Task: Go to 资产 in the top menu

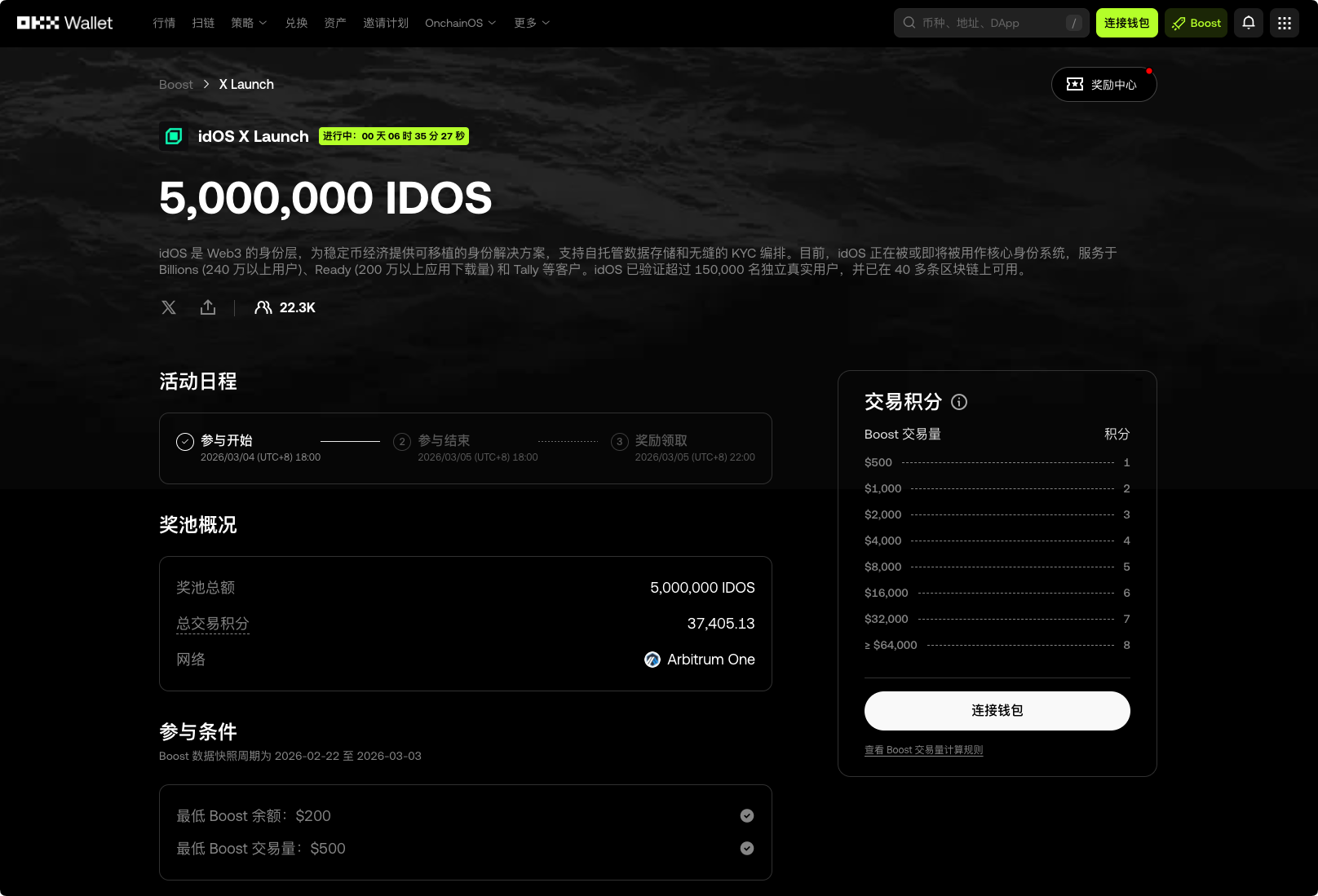Action: [334, 23]
